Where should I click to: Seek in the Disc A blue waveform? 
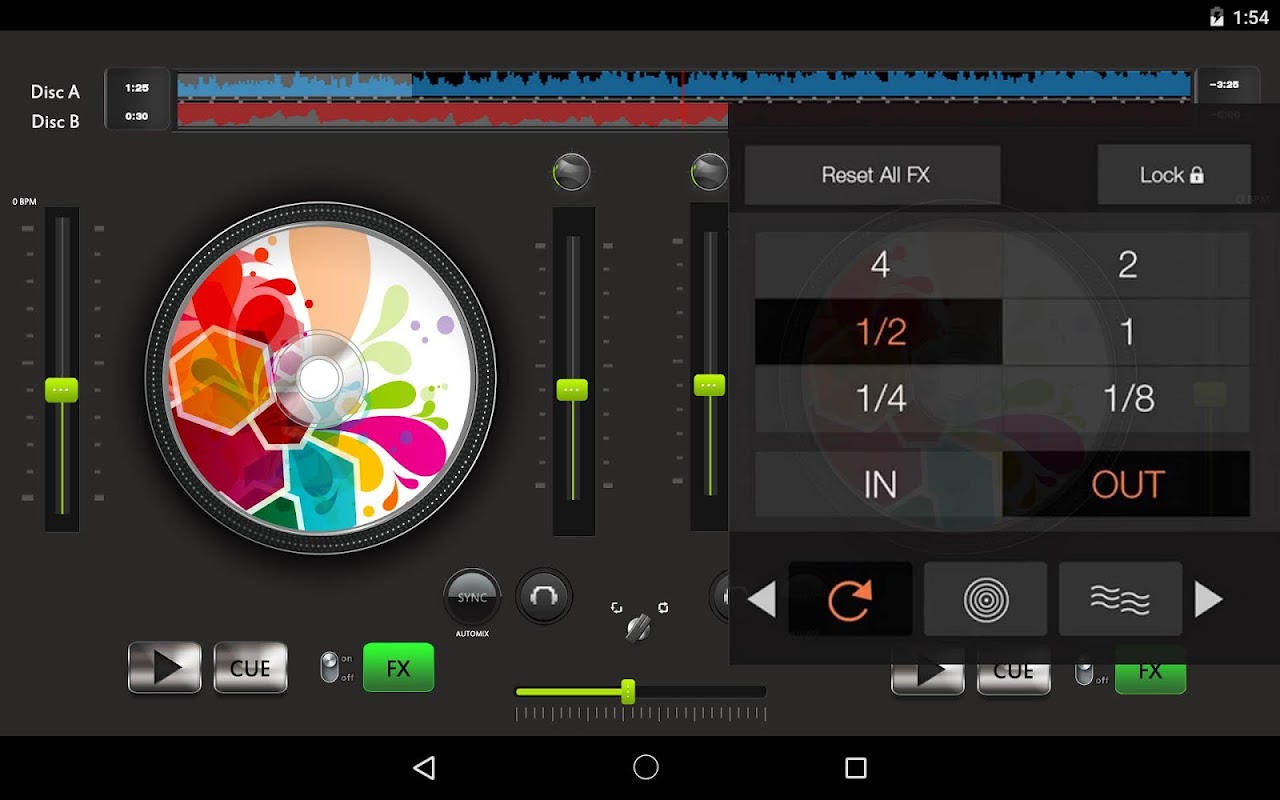tap(684, 84)
